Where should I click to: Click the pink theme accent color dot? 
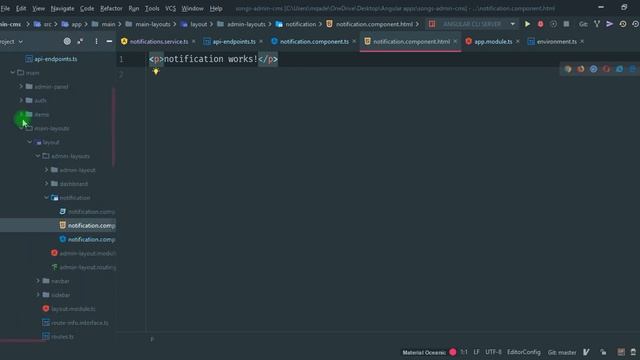tap(453, 352)
